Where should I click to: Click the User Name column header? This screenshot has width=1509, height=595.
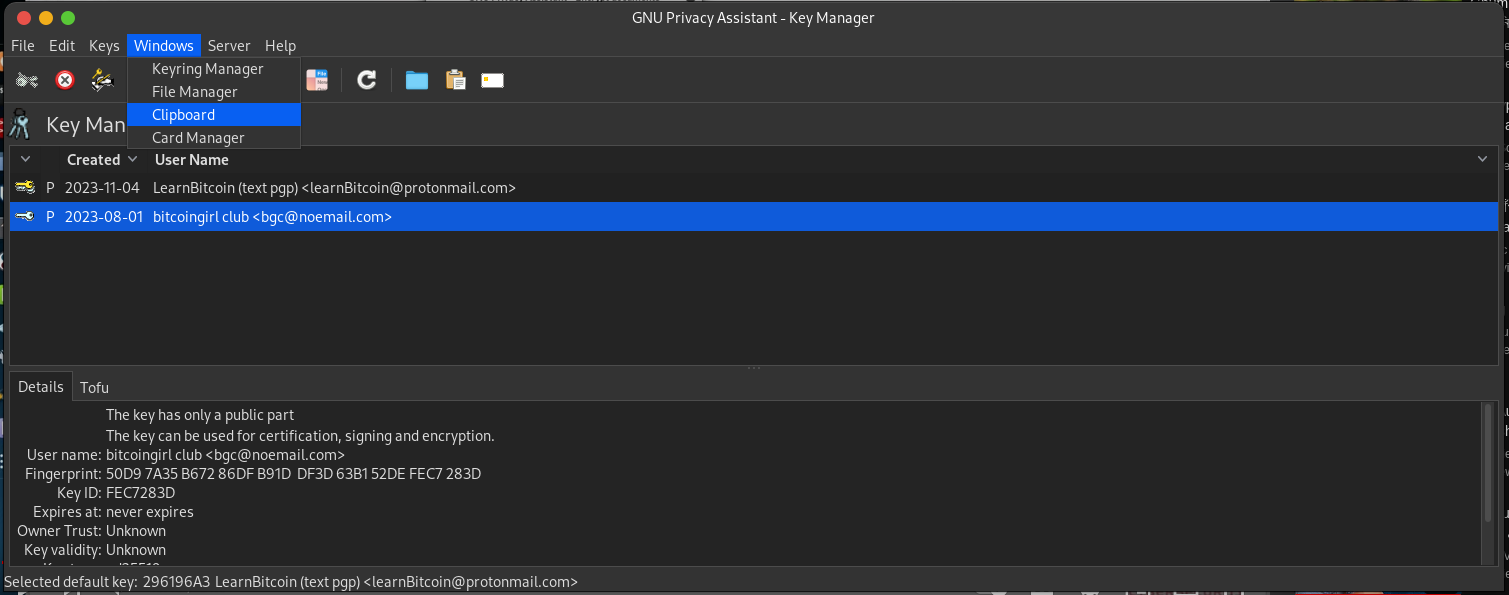click(191, 160)
